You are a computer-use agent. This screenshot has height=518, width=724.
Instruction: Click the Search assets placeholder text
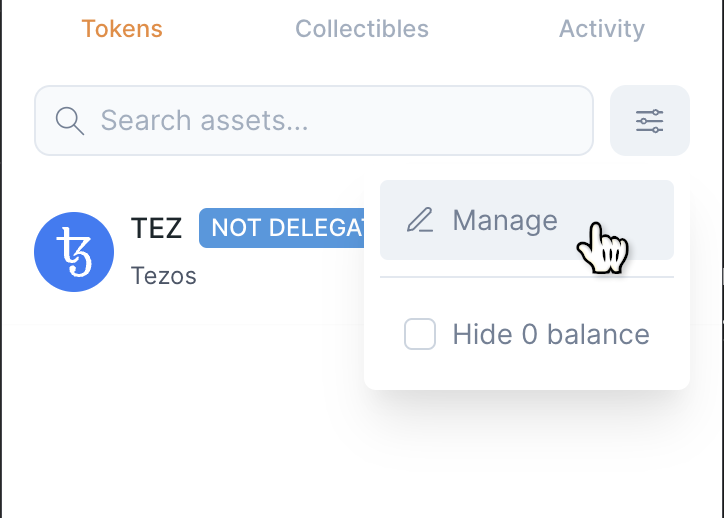[204, 121]
